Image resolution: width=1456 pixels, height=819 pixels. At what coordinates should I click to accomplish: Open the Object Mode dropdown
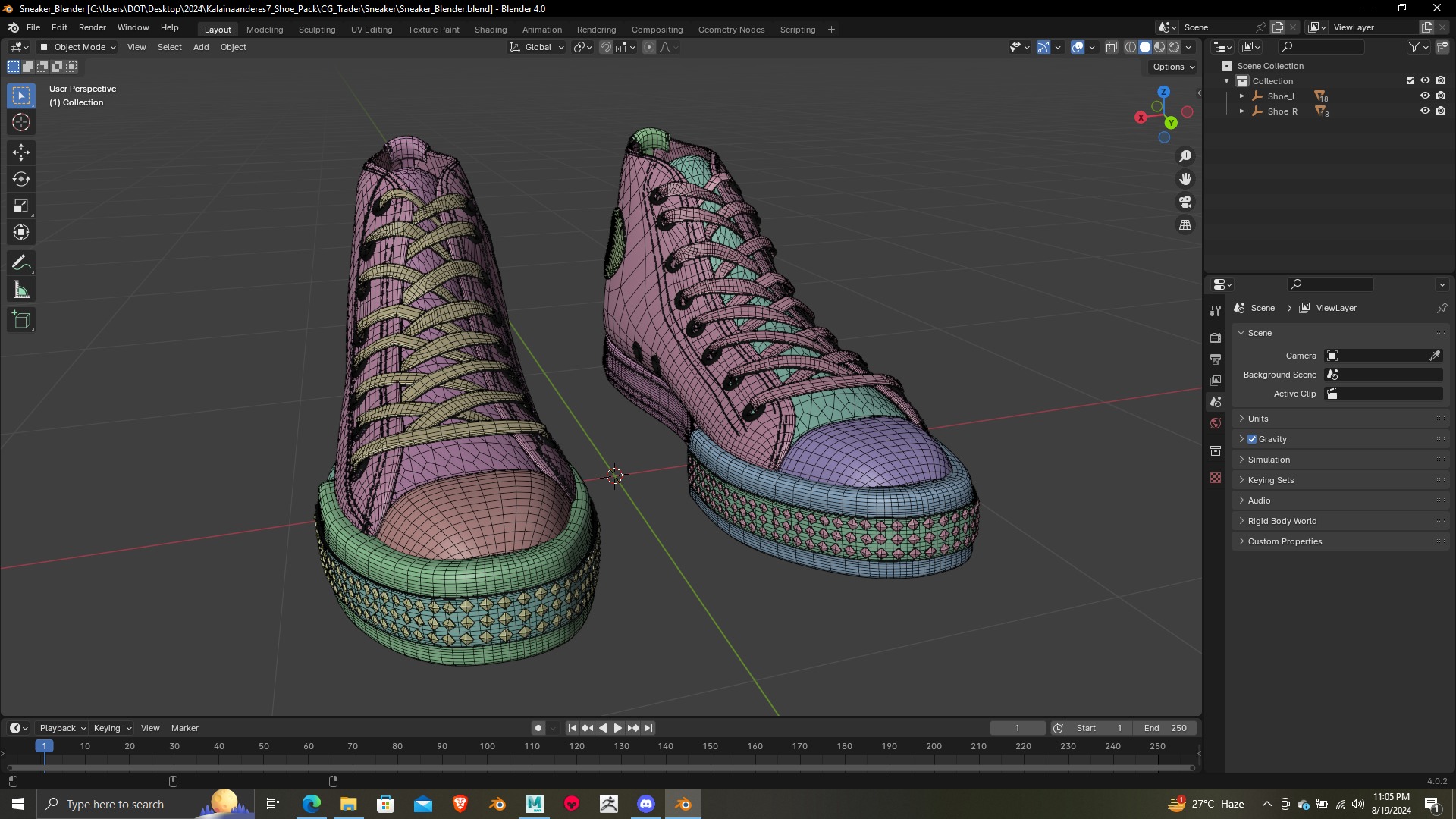pos(77,47)
